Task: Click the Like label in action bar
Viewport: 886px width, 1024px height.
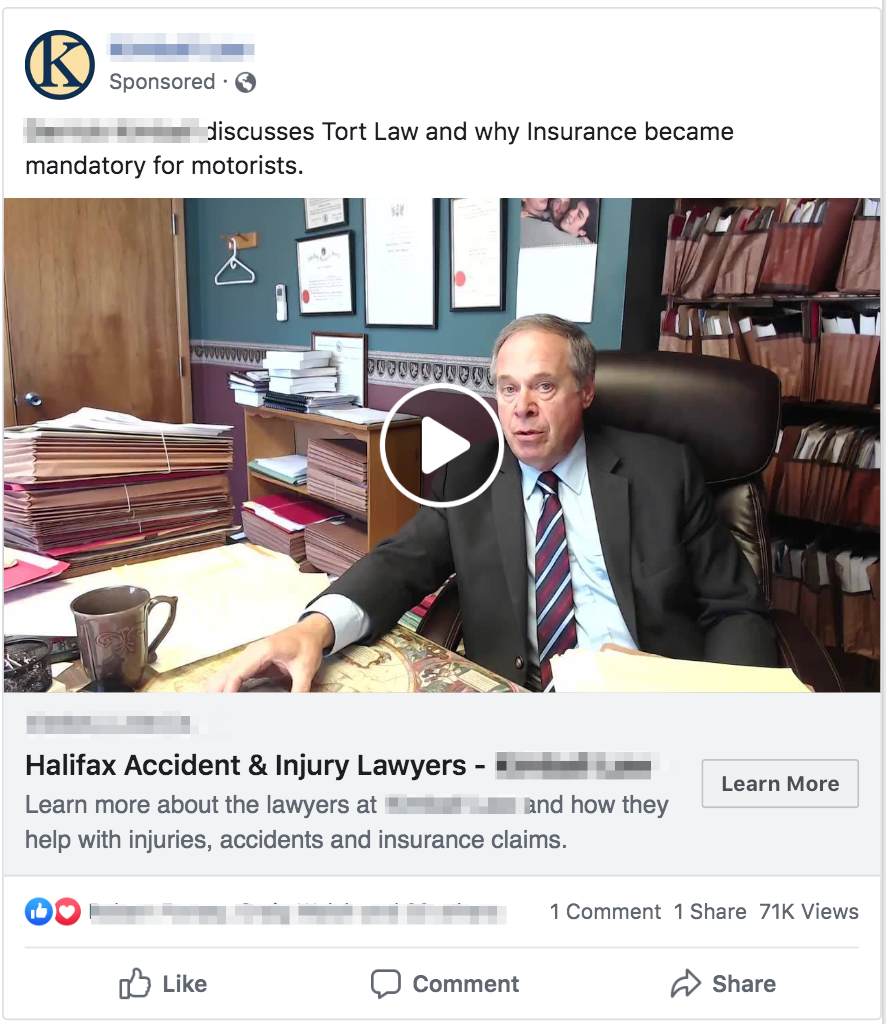Action: click(x=185, y=984)
